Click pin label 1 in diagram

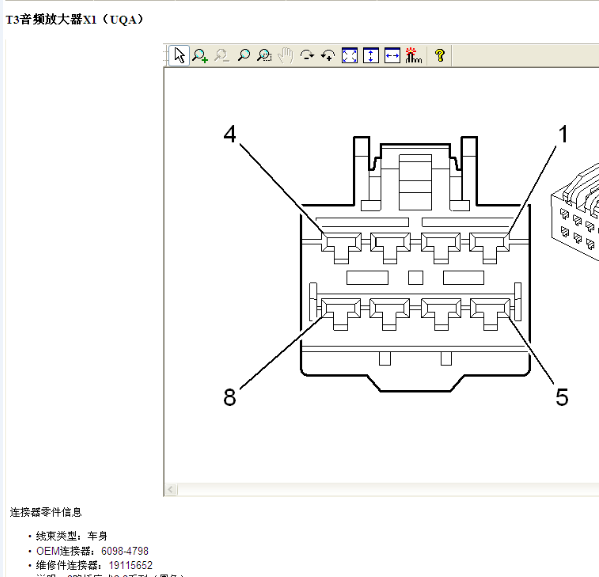[x=563, y=134]
